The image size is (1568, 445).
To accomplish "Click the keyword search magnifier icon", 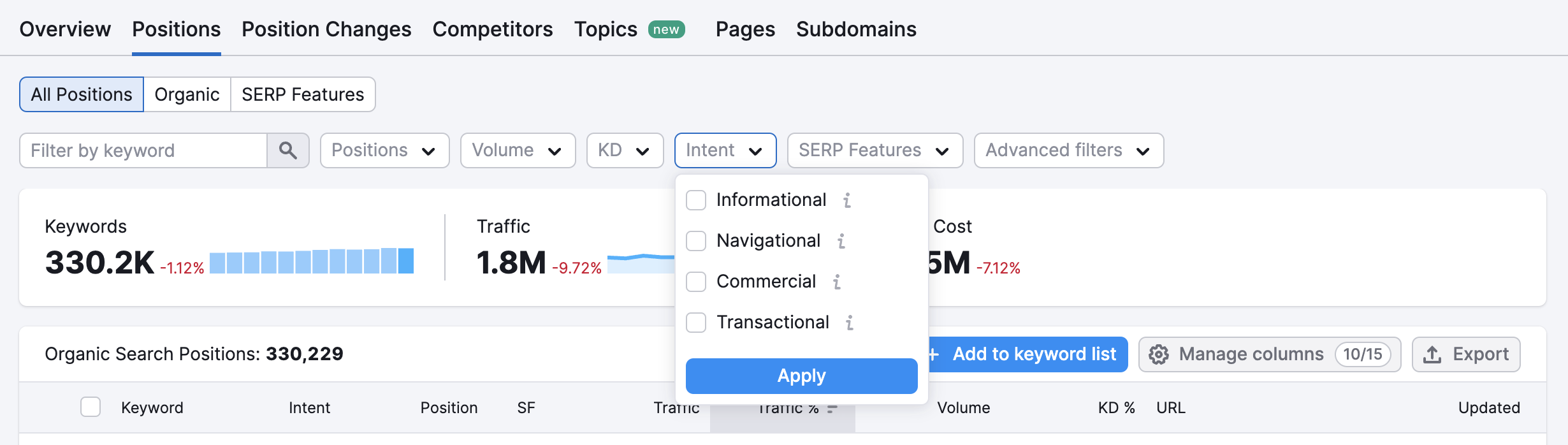I will 288,150.
